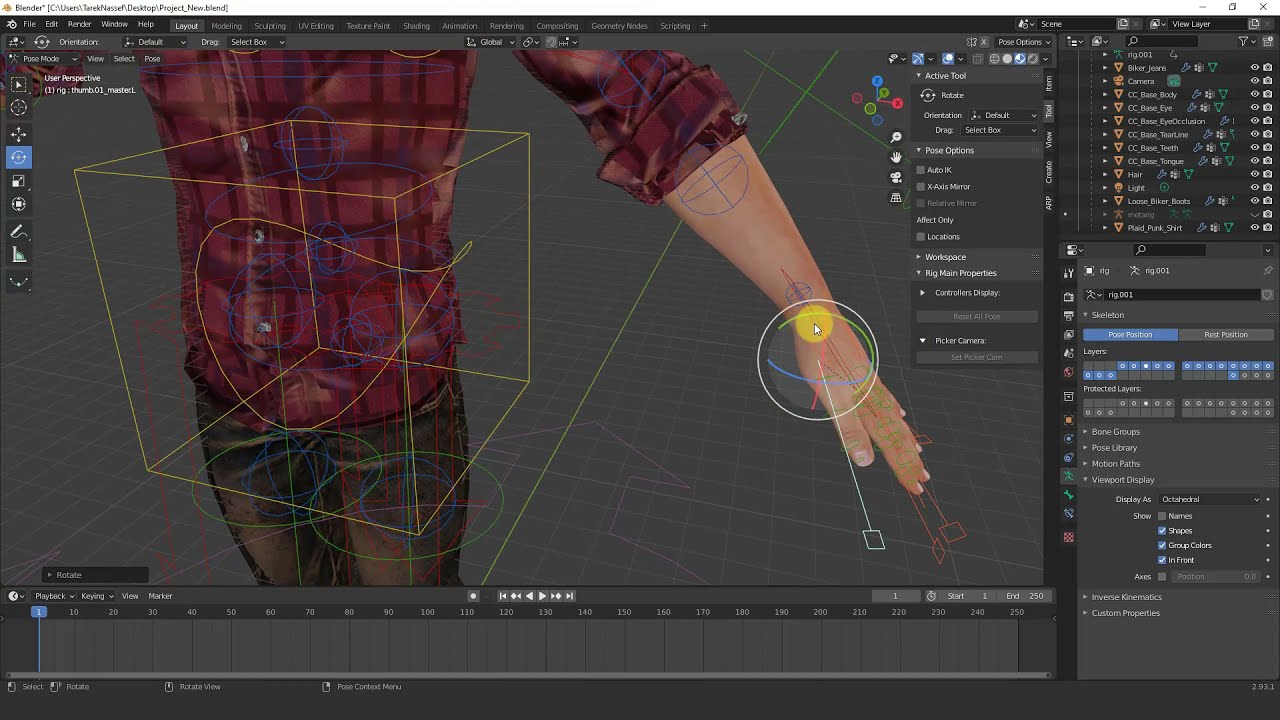The width and height of the screenshot is (1280, 720).
Task: Uncheck the Shapes checkbox
Action: click(x=1162, y=531)
